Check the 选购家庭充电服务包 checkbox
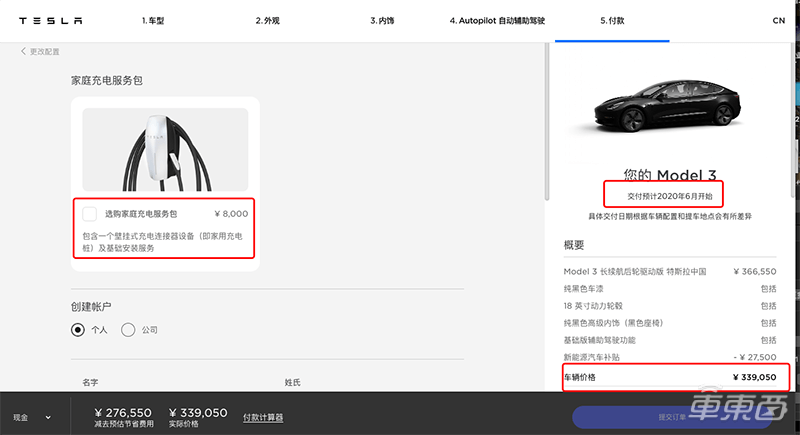Image resolution: width=800 pixels, height=435 pixels. click(x=90, y=214)
